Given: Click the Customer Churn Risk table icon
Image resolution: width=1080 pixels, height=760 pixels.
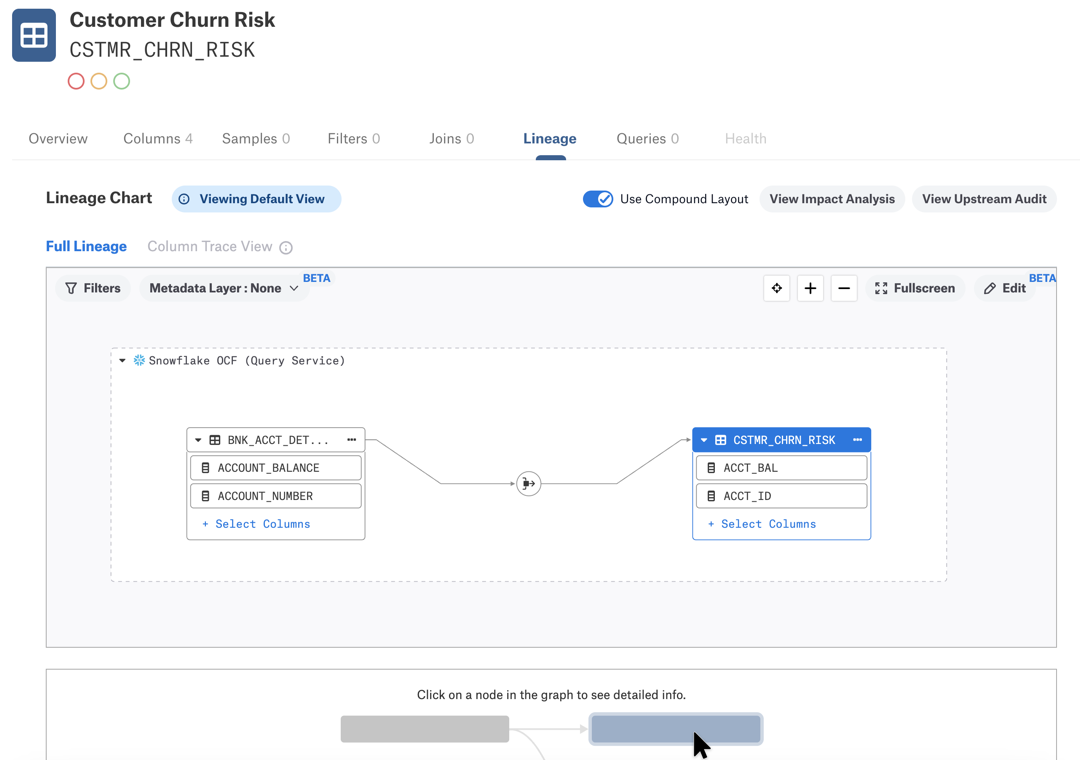Looking at the screenshot, I should pyautogui.click(x=34, y=35).
